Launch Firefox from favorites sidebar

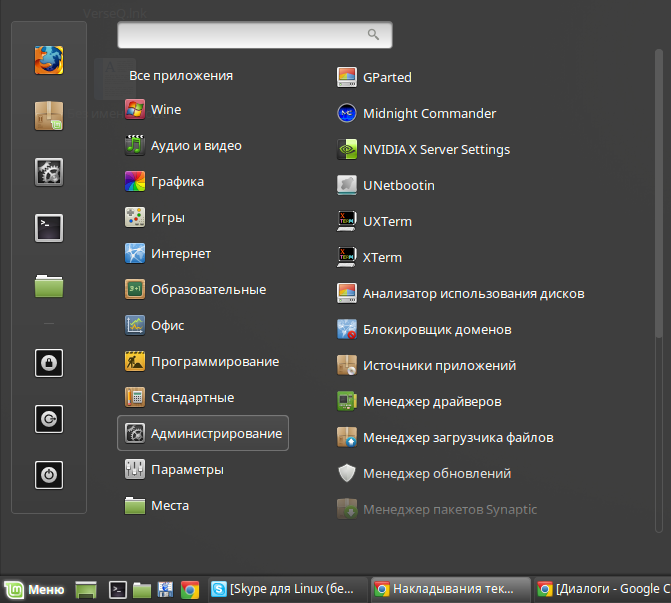click(49, 60)
